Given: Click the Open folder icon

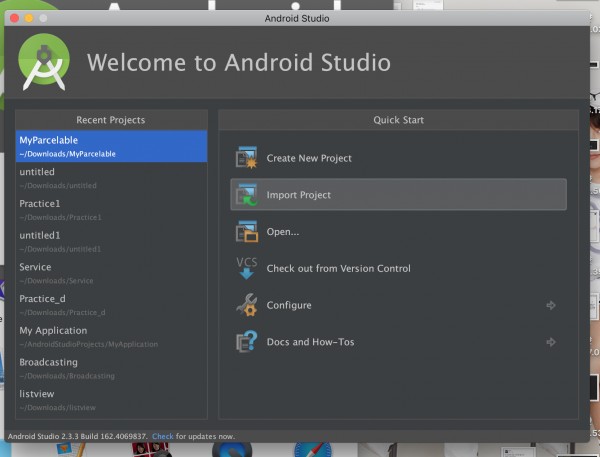Looking at the screenshot, I should [x=246, y=231].
